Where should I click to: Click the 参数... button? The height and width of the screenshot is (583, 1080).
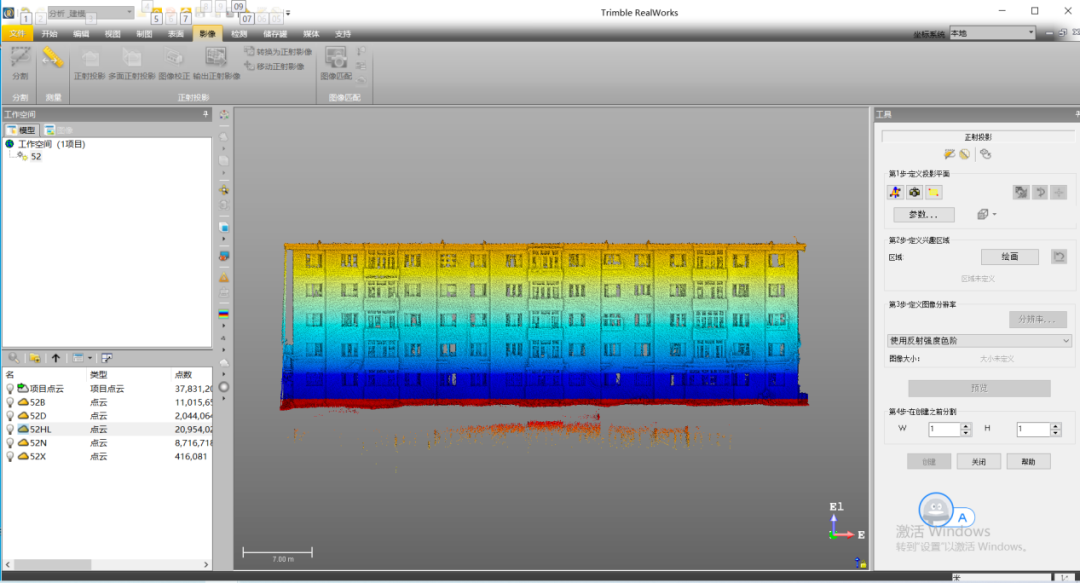924,214
